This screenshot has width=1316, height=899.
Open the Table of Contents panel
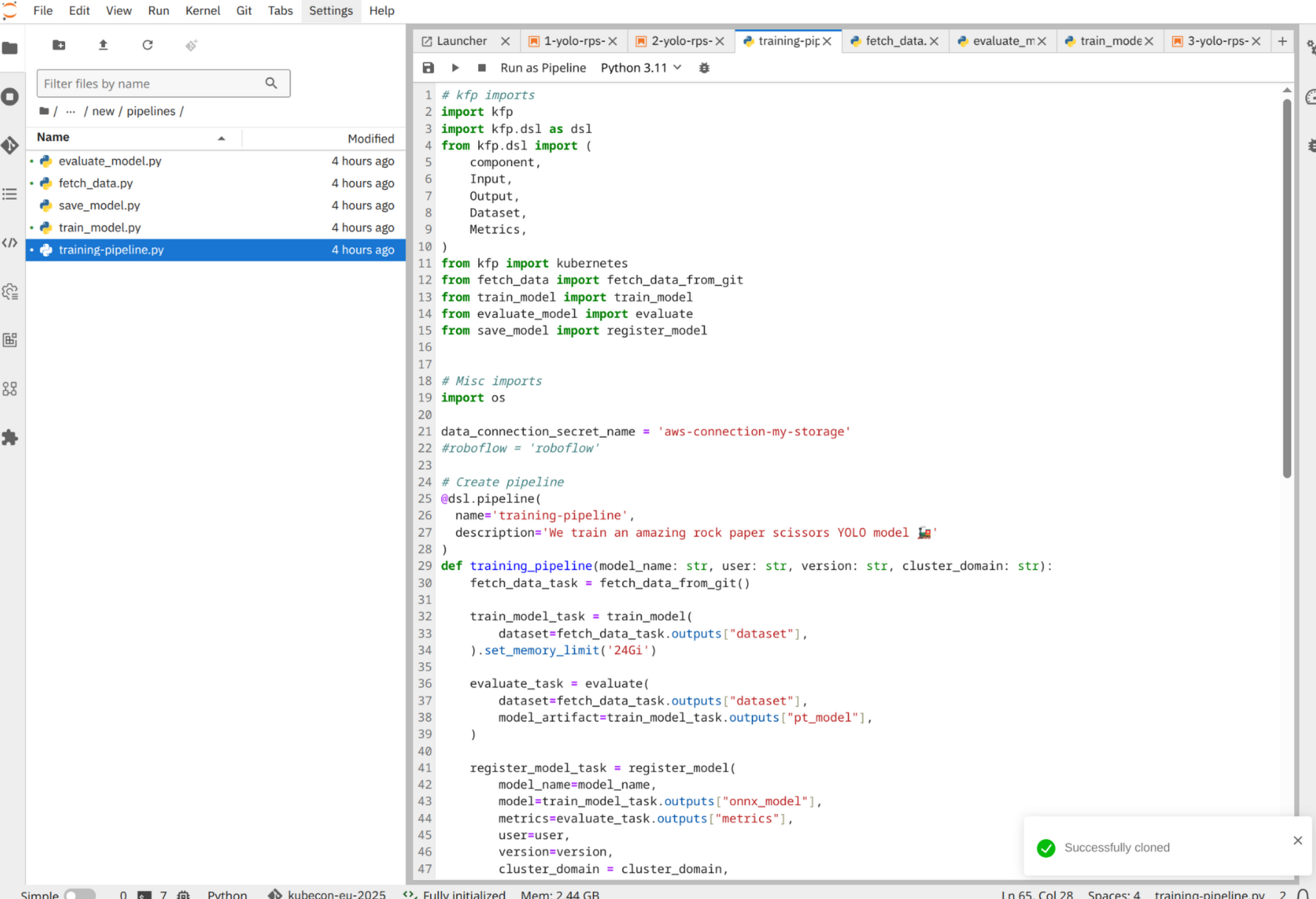coord(10,194)
